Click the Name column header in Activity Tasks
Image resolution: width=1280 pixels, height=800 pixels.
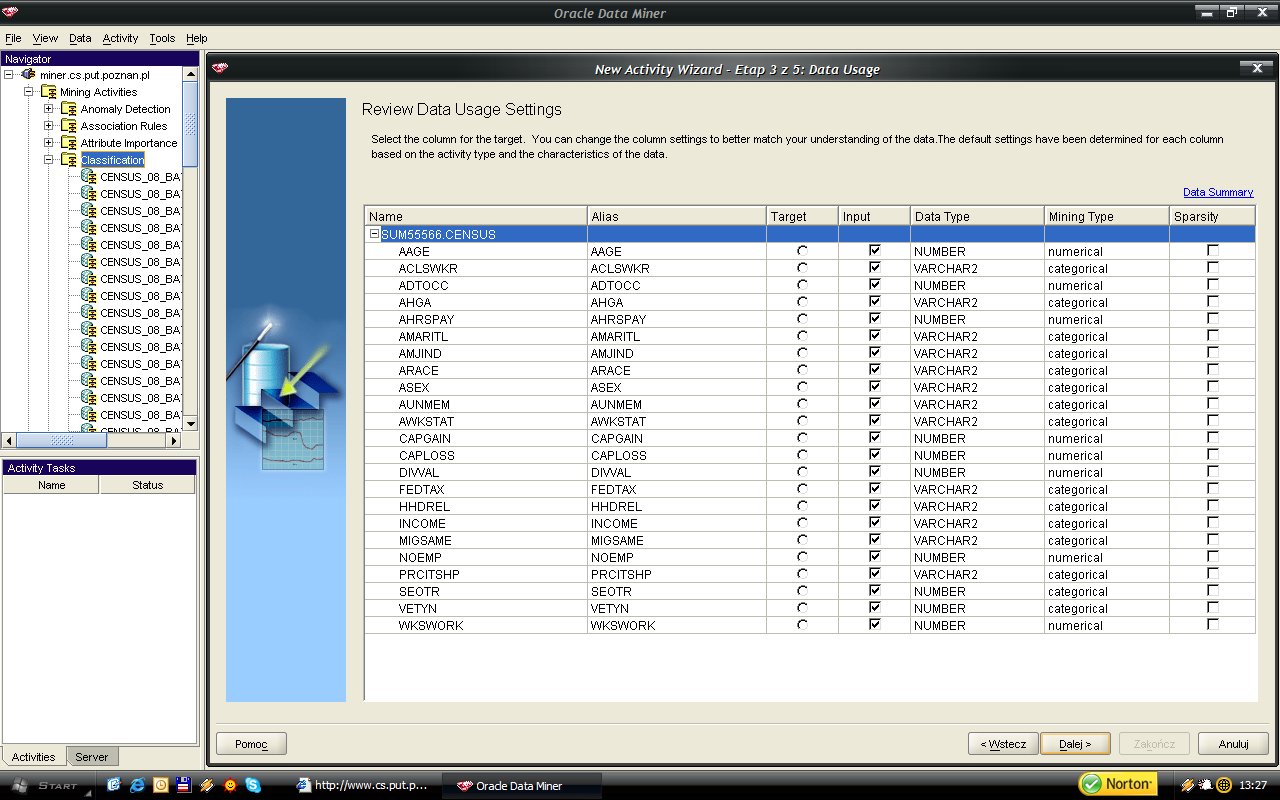click(x=51, y=485)
